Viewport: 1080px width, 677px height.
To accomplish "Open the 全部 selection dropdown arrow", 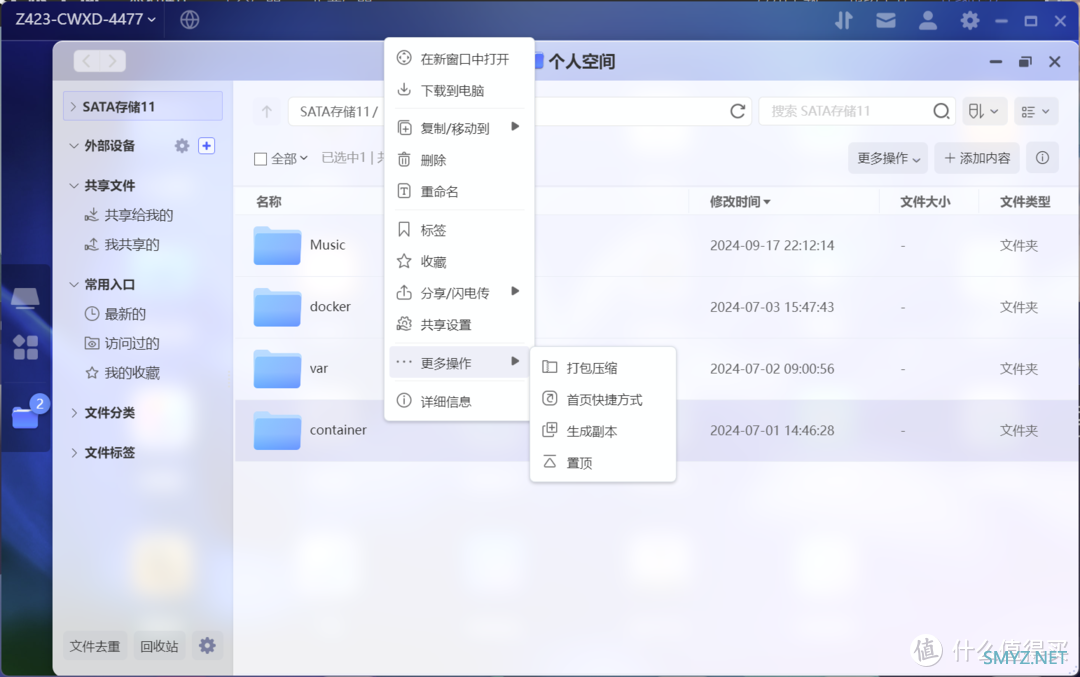I will 304,158.
